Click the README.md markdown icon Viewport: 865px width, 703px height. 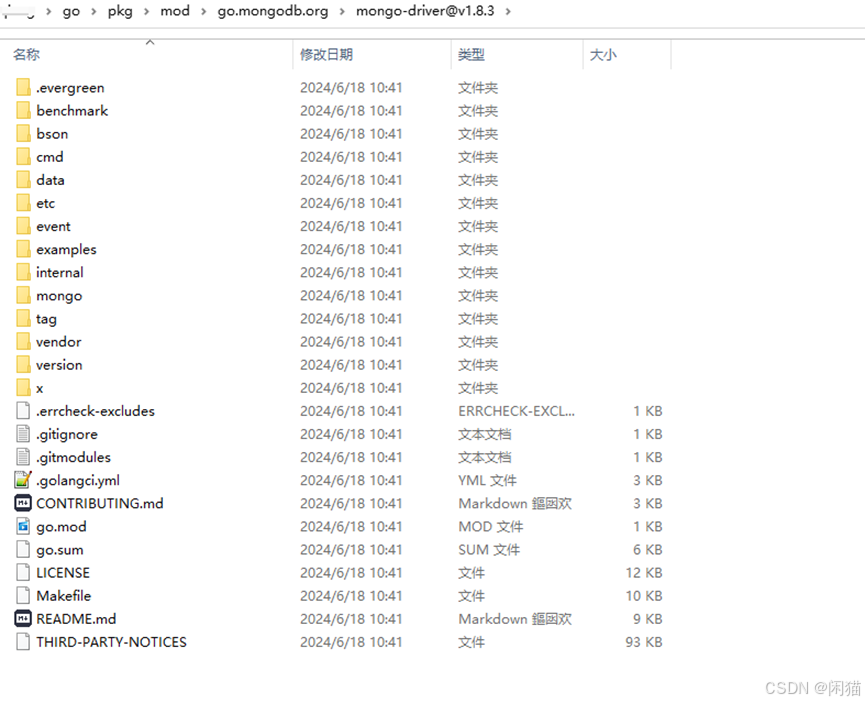point(23,619)
